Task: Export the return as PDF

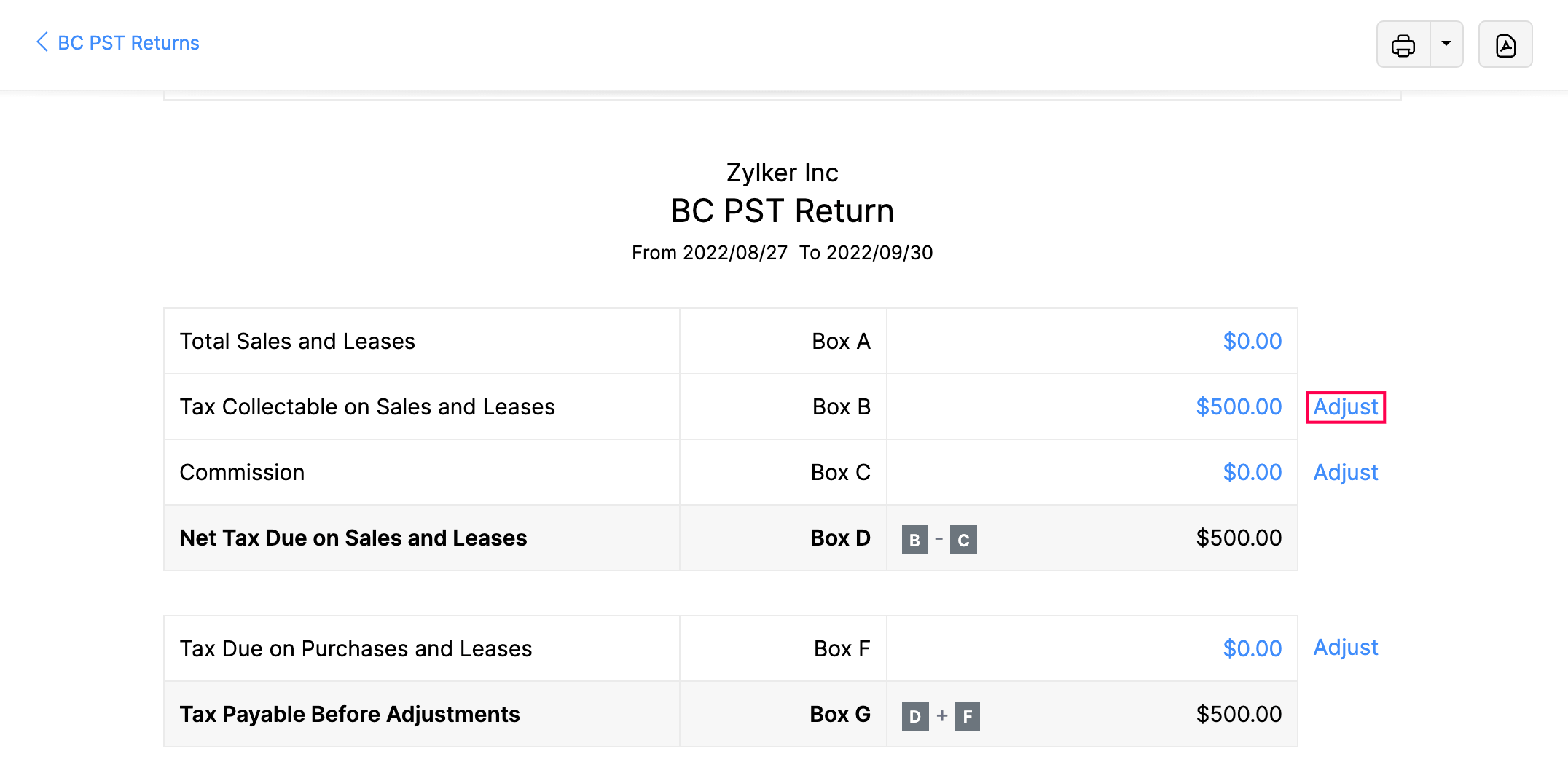Action: [1505, 45]
